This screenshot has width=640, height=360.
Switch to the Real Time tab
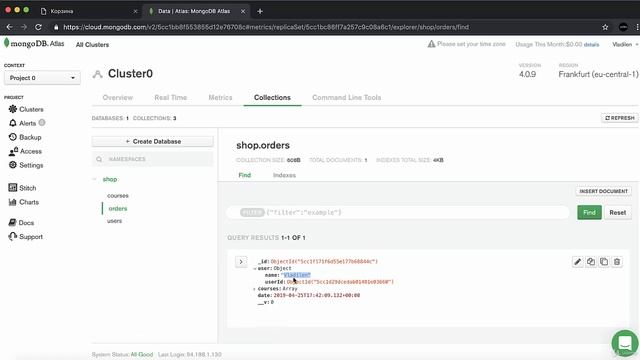tap(171, 98)
